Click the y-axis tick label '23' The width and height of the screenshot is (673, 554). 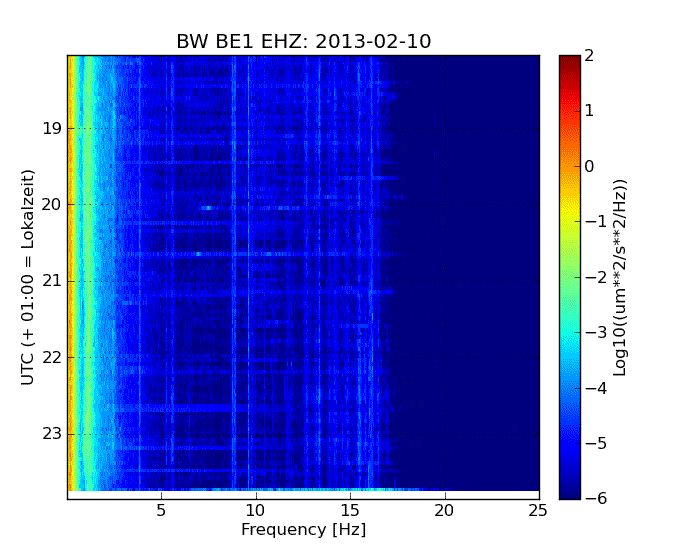(x=52, y=434)
